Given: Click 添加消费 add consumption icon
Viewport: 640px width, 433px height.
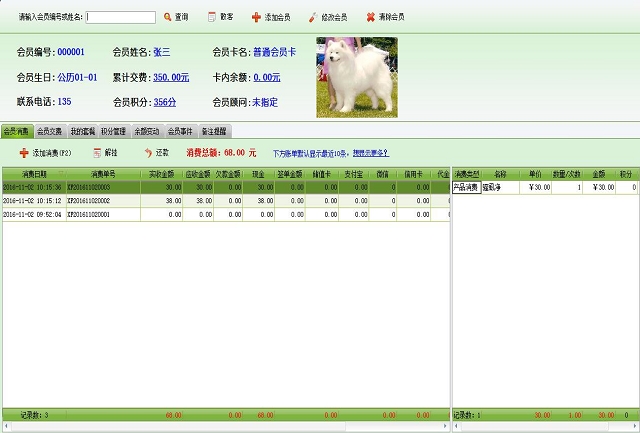Looking at the screenshot, I should (23, 153).
